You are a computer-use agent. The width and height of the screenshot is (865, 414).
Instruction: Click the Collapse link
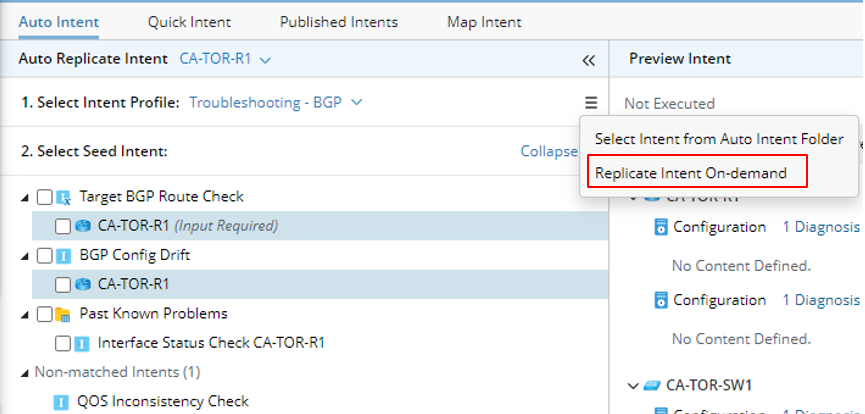(x=548, y=152)
